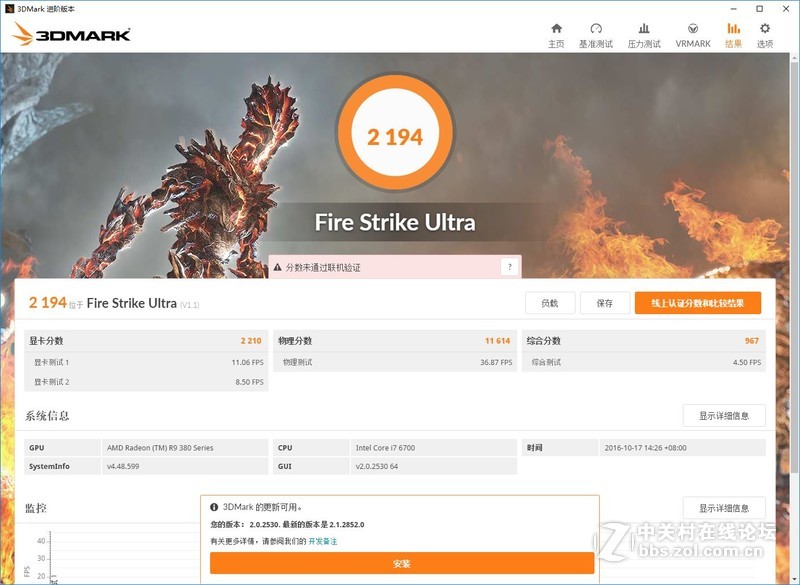Click the score not validated notice text
Image resolution: width=800 pixels, height=585 pixels.
(323, 267)
